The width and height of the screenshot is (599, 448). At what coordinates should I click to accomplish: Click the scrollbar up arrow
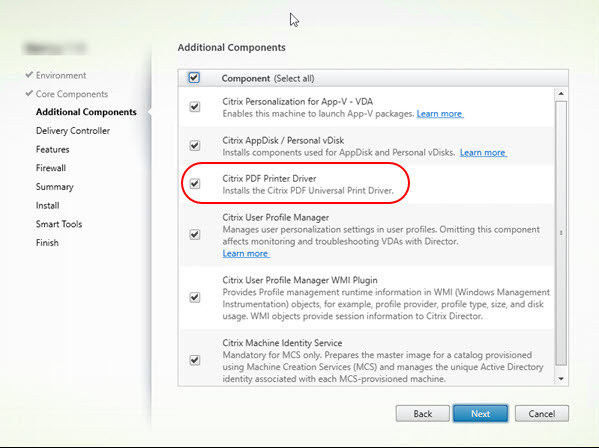(561, 94)
